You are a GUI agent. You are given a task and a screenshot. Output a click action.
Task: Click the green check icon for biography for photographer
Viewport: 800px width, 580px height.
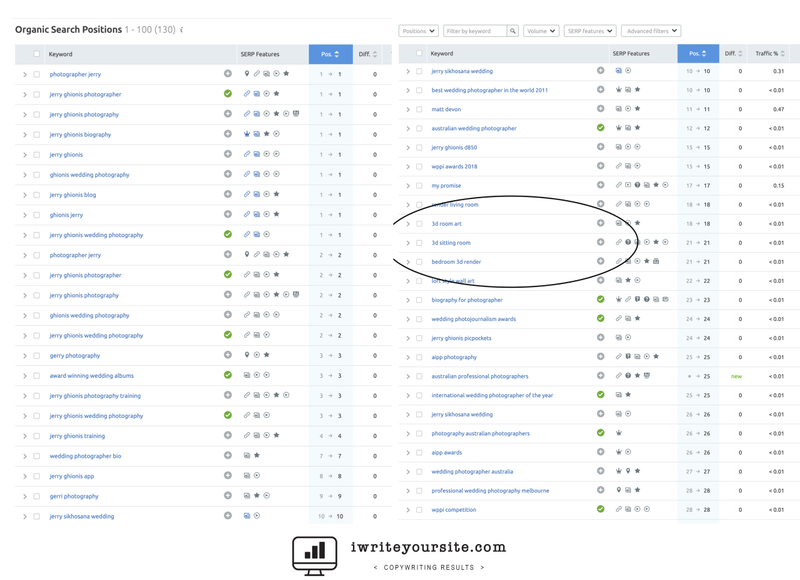(601, 299)
